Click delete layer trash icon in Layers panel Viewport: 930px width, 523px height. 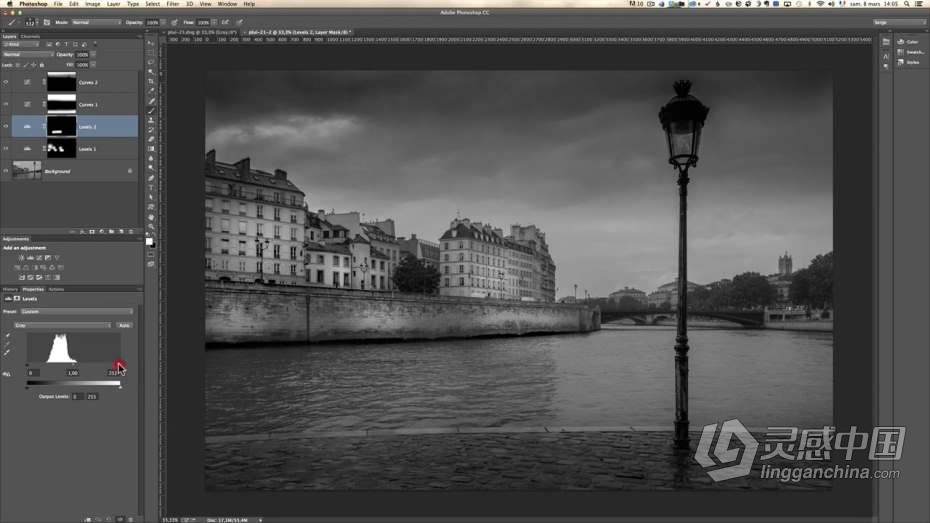click(x=130, y=231)
